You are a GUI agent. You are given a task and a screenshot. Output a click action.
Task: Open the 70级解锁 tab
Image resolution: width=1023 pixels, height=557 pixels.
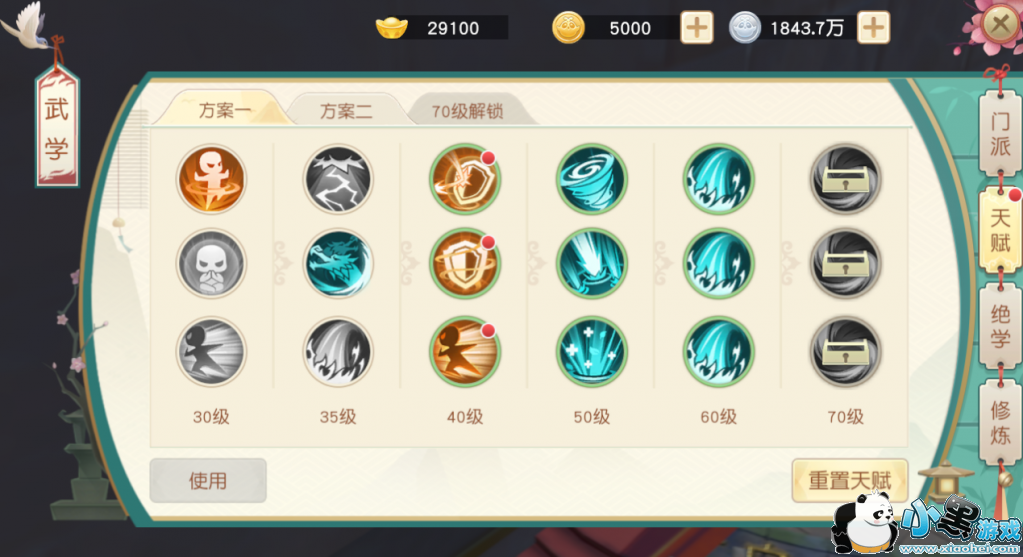468,110
